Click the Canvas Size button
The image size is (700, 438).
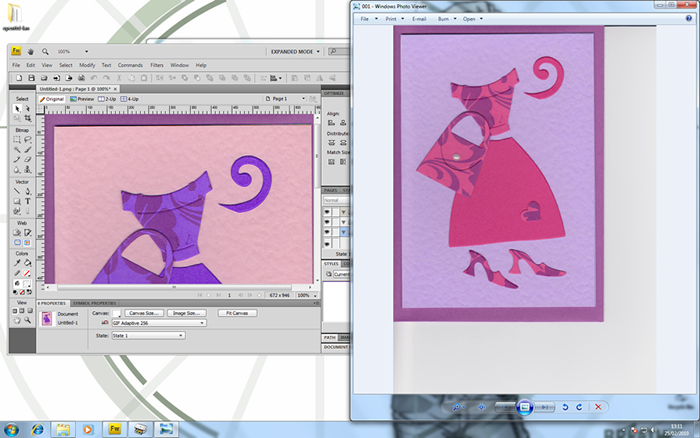pos(145,313)
